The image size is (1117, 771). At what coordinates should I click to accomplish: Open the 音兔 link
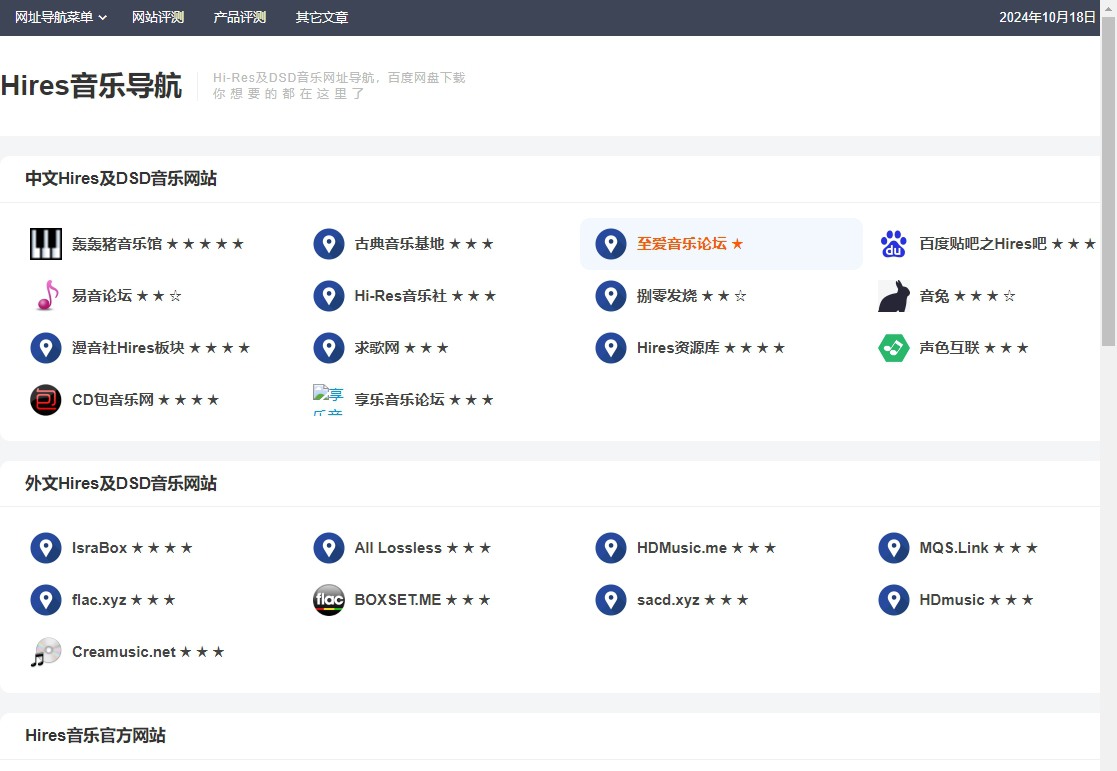coord(967,296)
